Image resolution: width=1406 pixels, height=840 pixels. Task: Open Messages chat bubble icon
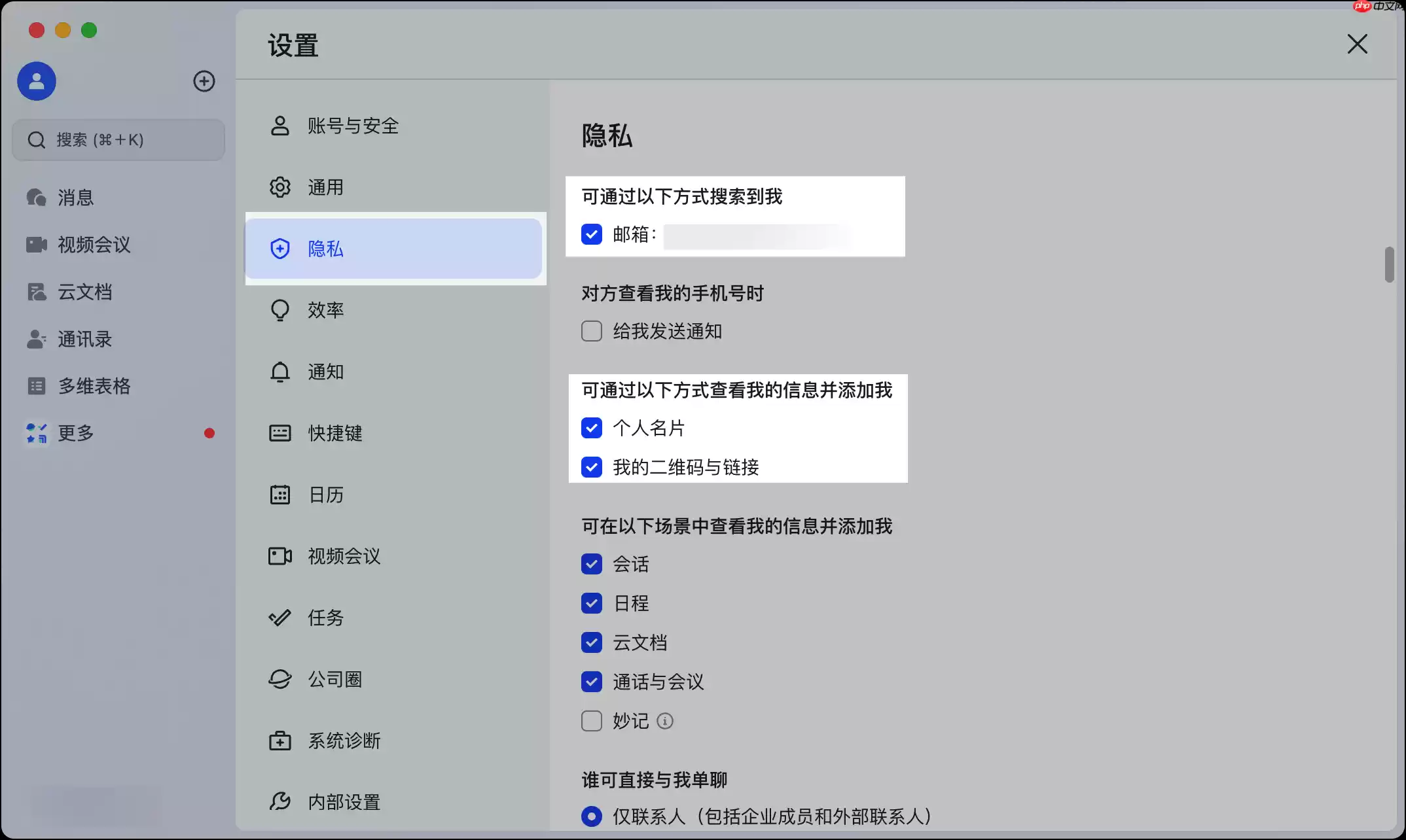point(36,197)
